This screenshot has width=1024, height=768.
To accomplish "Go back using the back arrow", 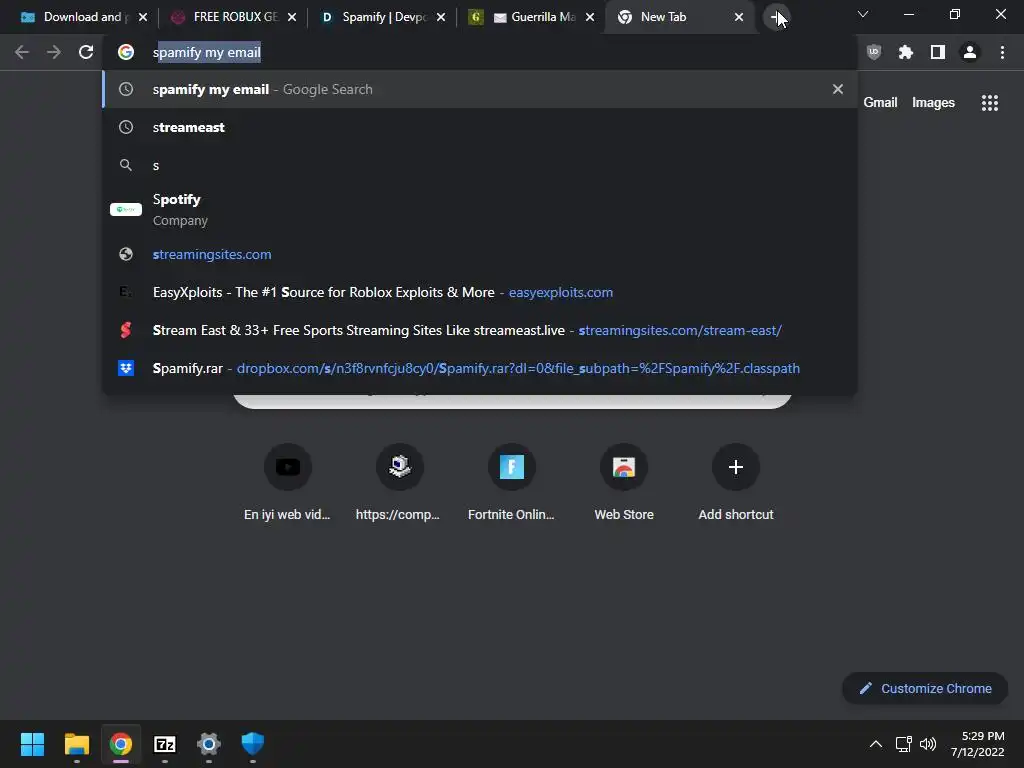I will [22, 52].
